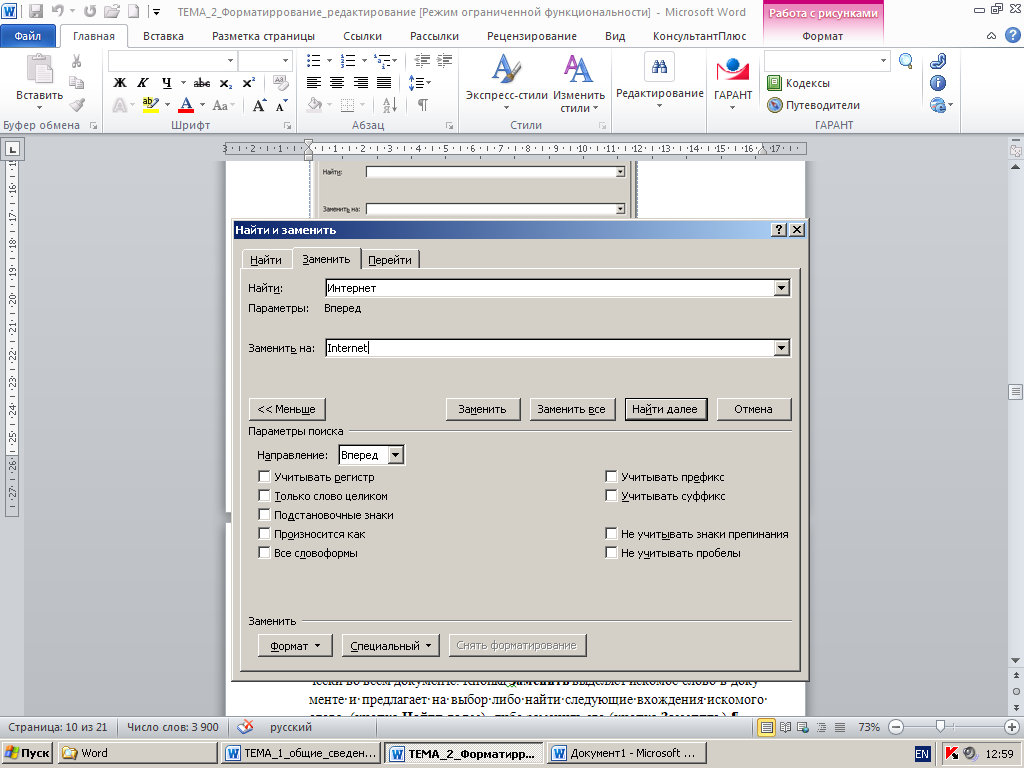Apply subscript x₂ formatting
The height and width of the screenshot is (768, 1024).
tap(225, 83)
